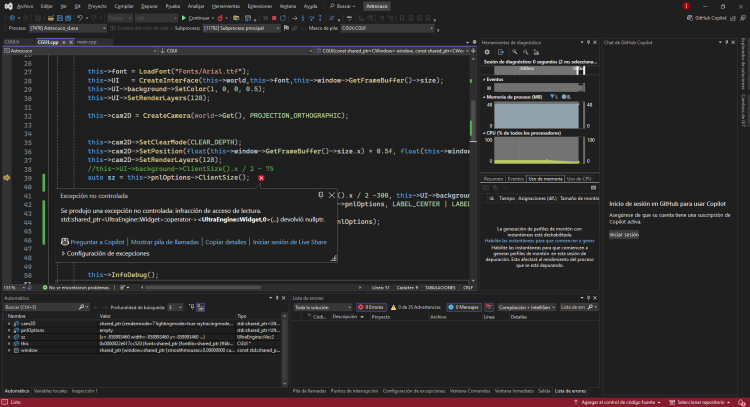The image size is (750, 407).
Task: Expand the cam2D variable row
Action: pos(9,324)
